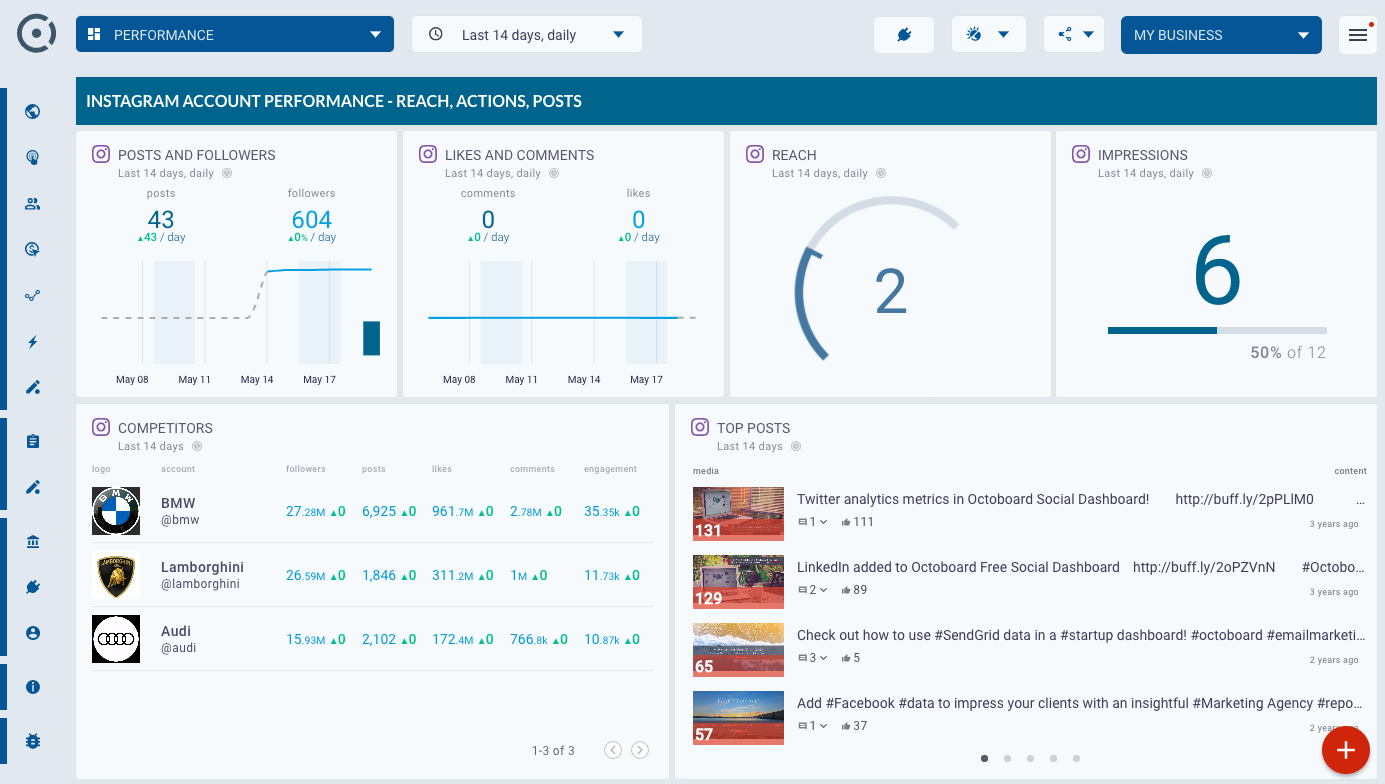The width and height of the screenshot is (1385, 784).
Task: Click the BMW logo in Competitors
Action: point(116,511)
